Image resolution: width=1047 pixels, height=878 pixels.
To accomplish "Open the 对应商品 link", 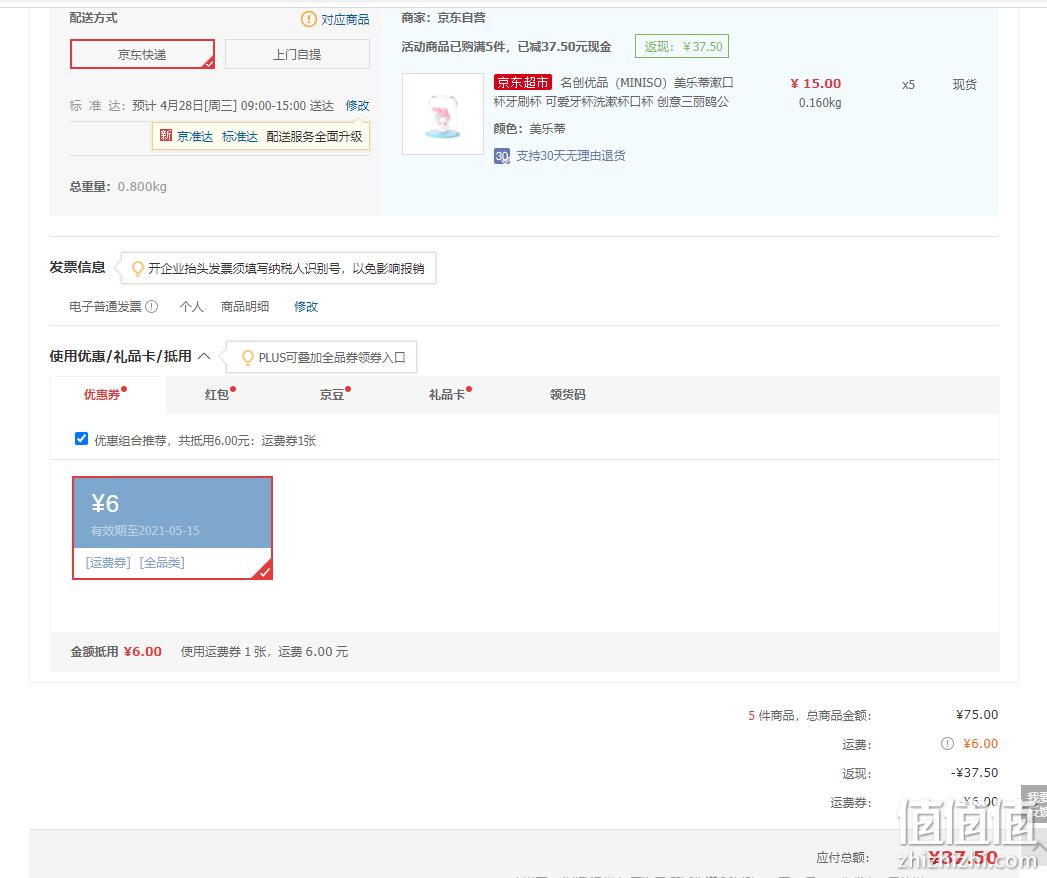I will 345,19.
